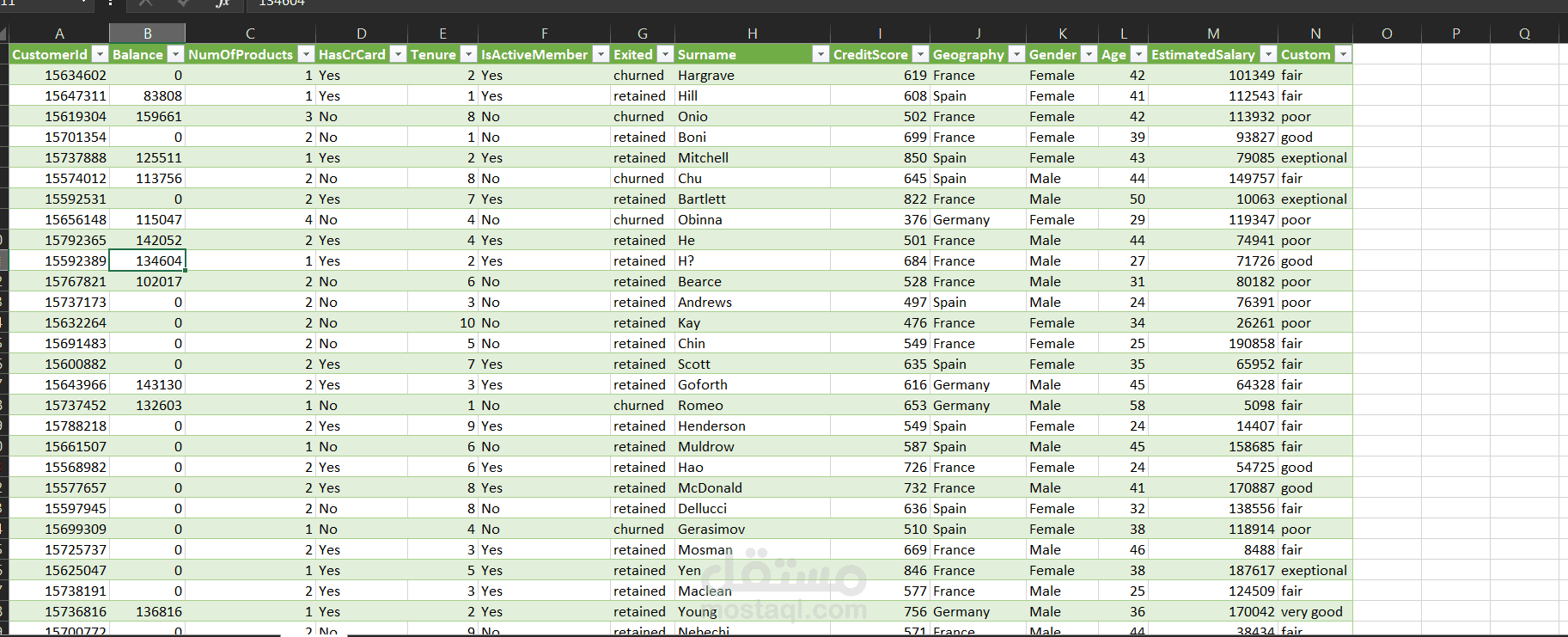Select surname cell Goforth
Image resolution: width=1568 pixels, height=637 pixels.
click(x=753, y=384)
